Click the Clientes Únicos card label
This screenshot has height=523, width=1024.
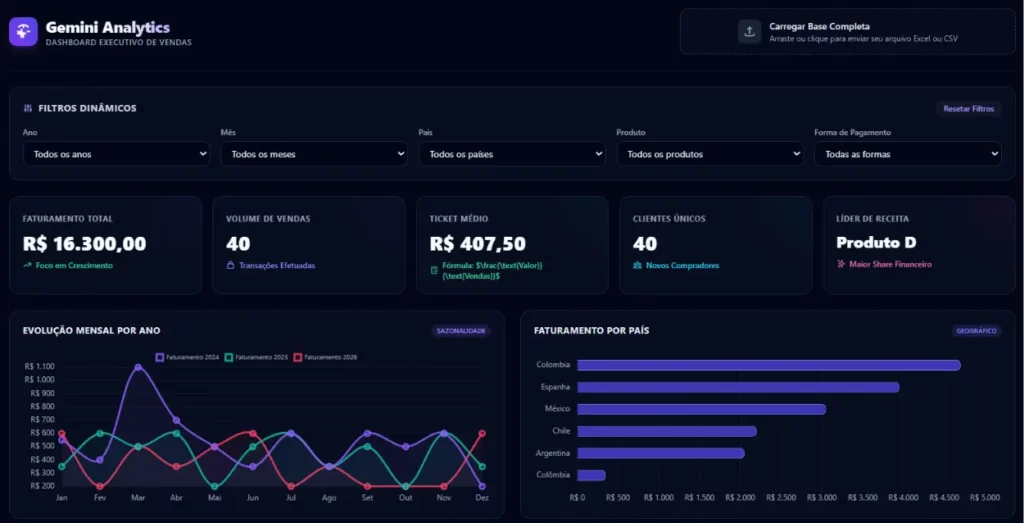tap(669, 219)
